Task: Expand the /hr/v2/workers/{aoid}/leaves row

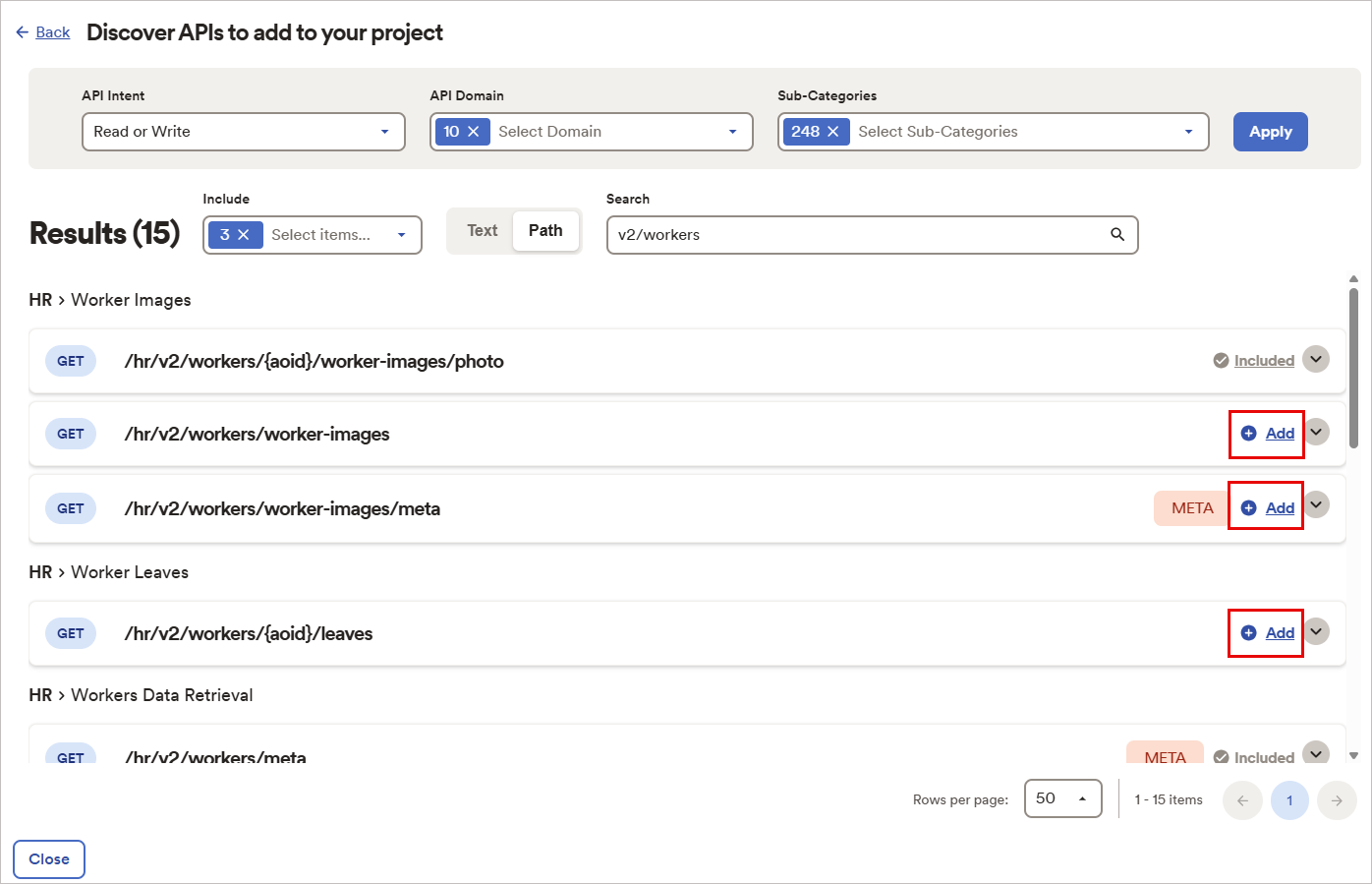Action: (1316, 631)
